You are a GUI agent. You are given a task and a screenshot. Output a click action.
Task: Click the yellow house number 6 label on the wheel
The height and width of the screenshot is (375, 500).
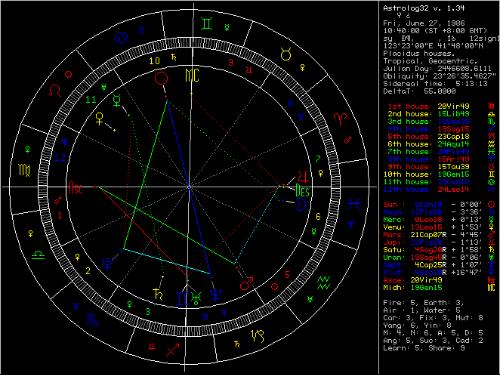(x=318, y=217)
